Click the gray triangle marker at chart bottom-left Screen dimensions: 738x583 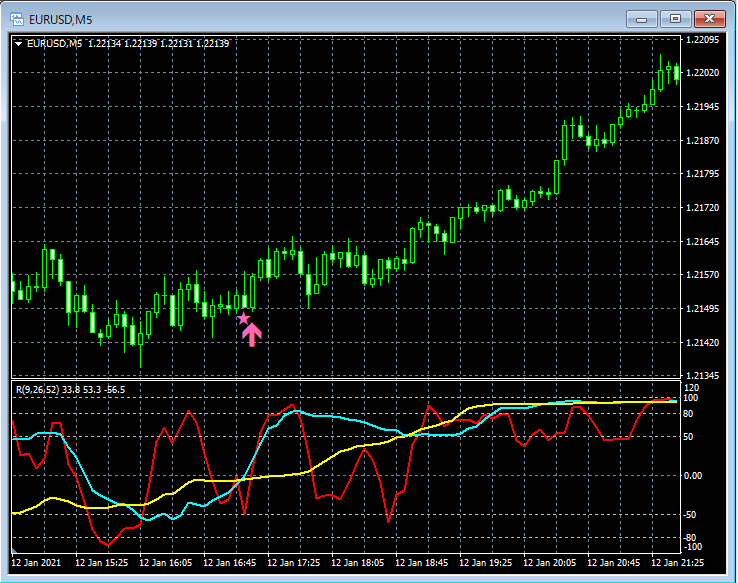[x=15, y=551]
